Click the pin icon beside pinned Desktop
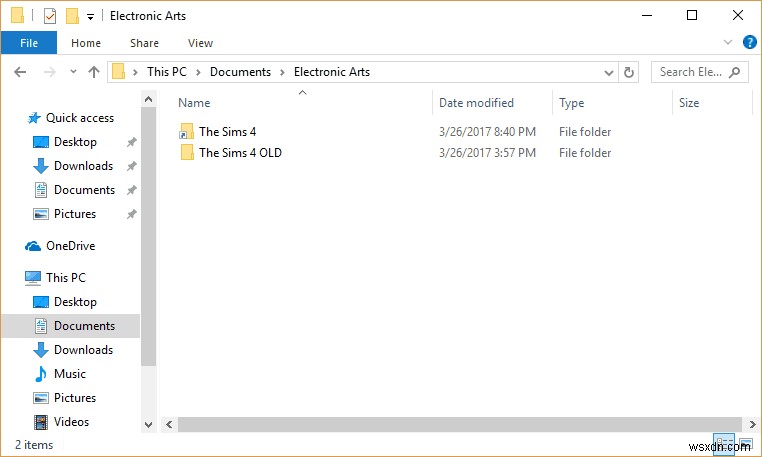Screen dimensions: 762x457 (x=132, y=142)
